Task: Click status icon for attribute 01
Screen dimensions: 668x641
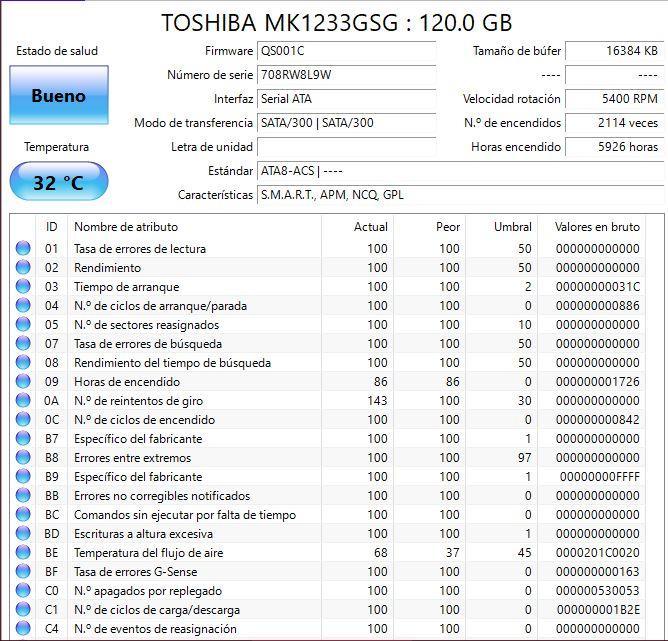Action: click(x=23, y=248)
